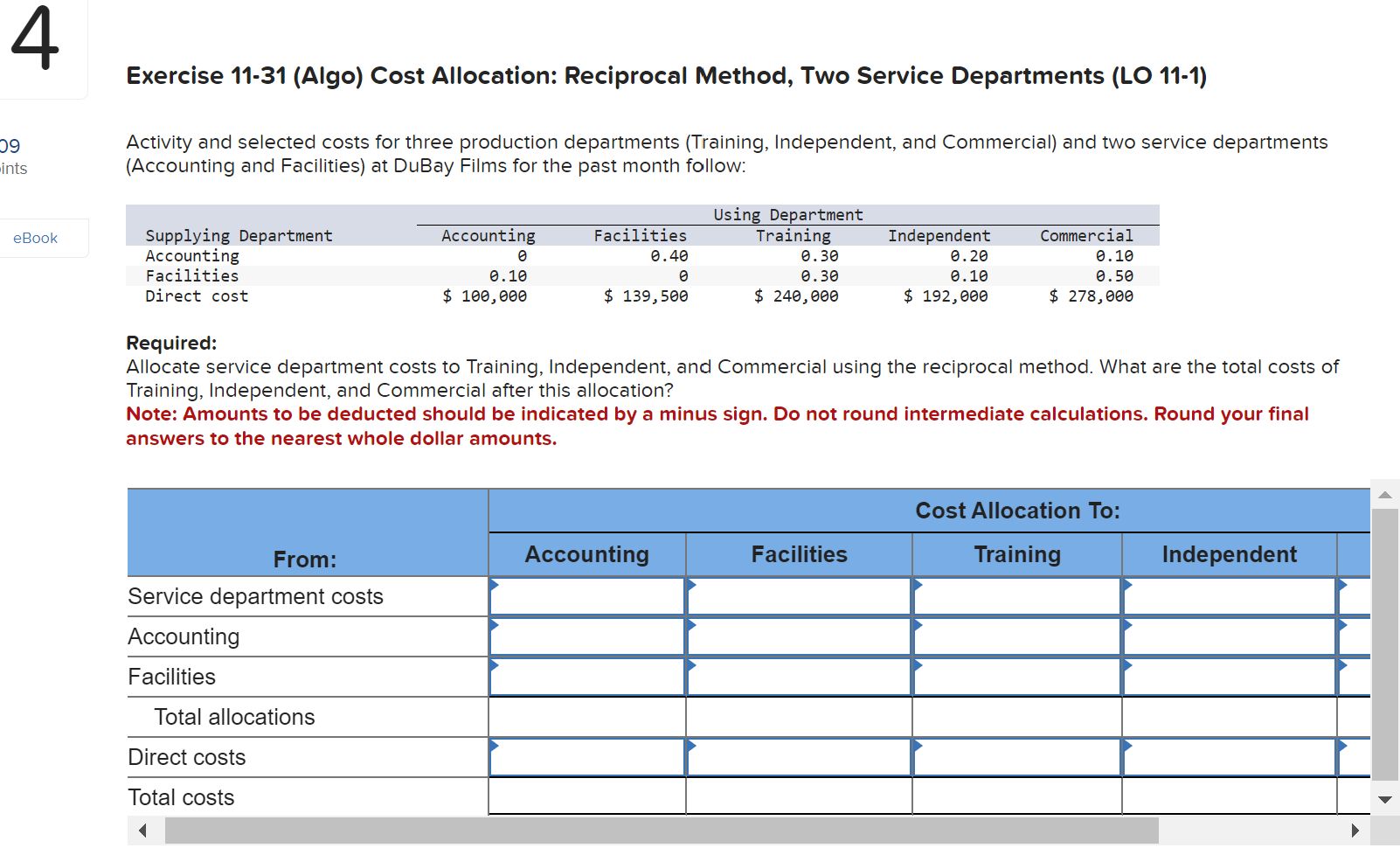Screen dimensions: 1400x848
Task: Click the 'Using Department' table header
Action: coord(788,215)
